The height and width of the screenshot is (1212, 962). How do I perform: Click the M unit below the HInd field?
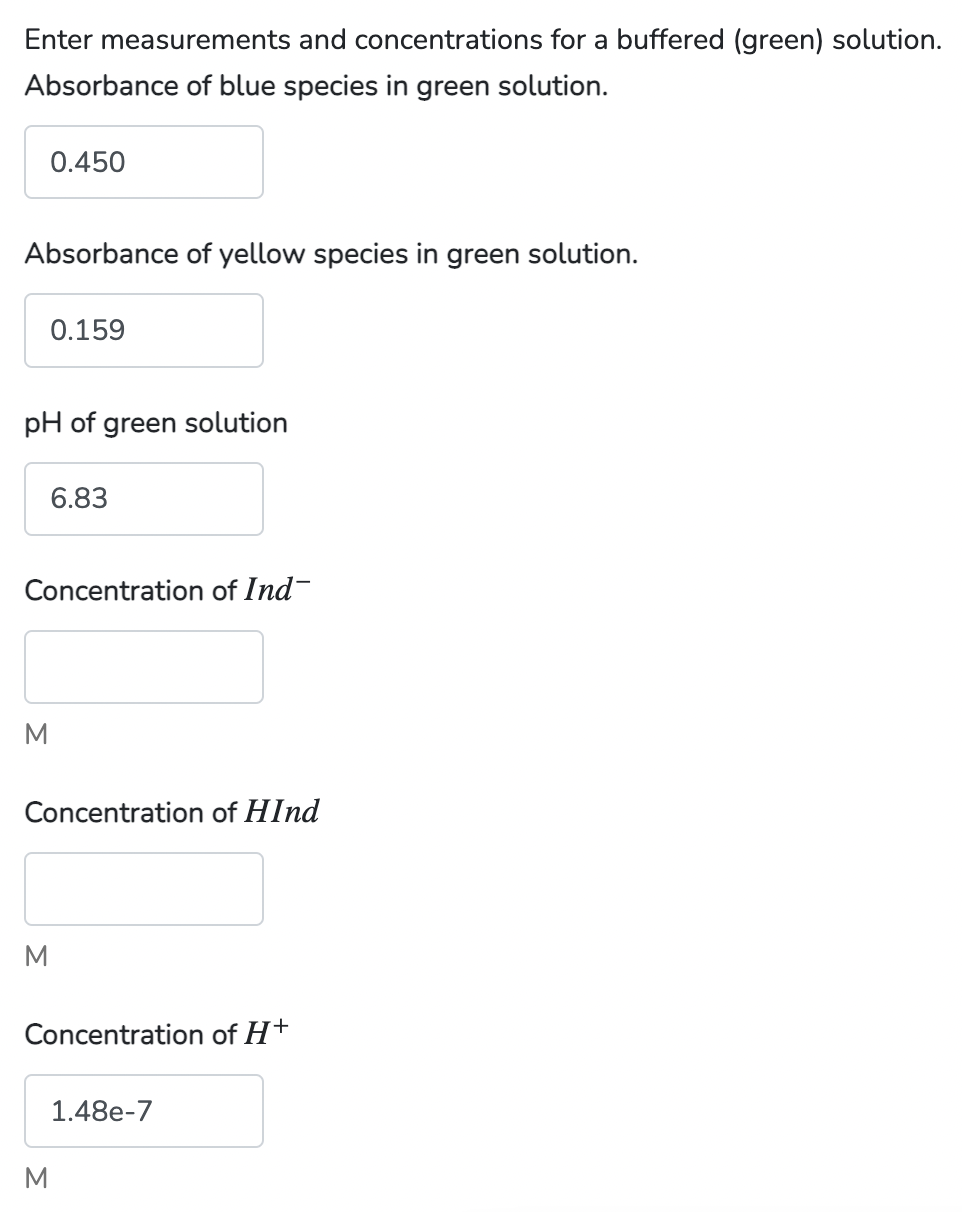tap(35, 959)
